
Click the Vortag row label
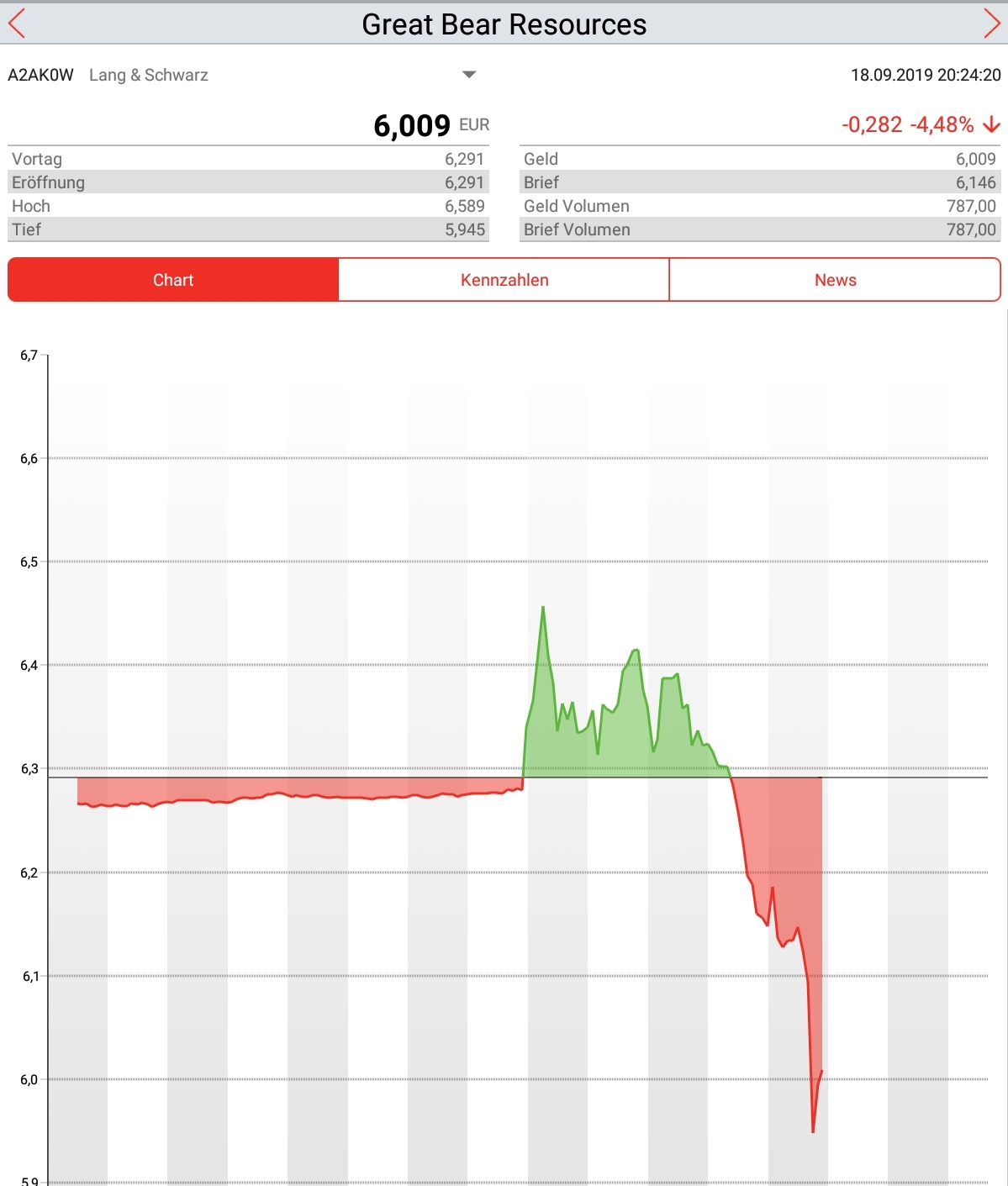pos(37,159)
